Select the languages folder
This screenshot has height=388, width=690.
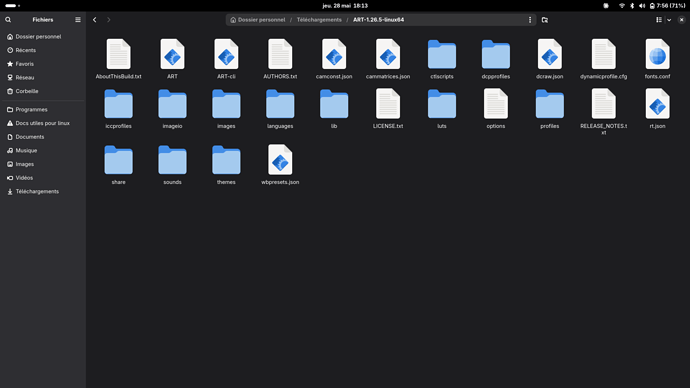pos(280,109)
